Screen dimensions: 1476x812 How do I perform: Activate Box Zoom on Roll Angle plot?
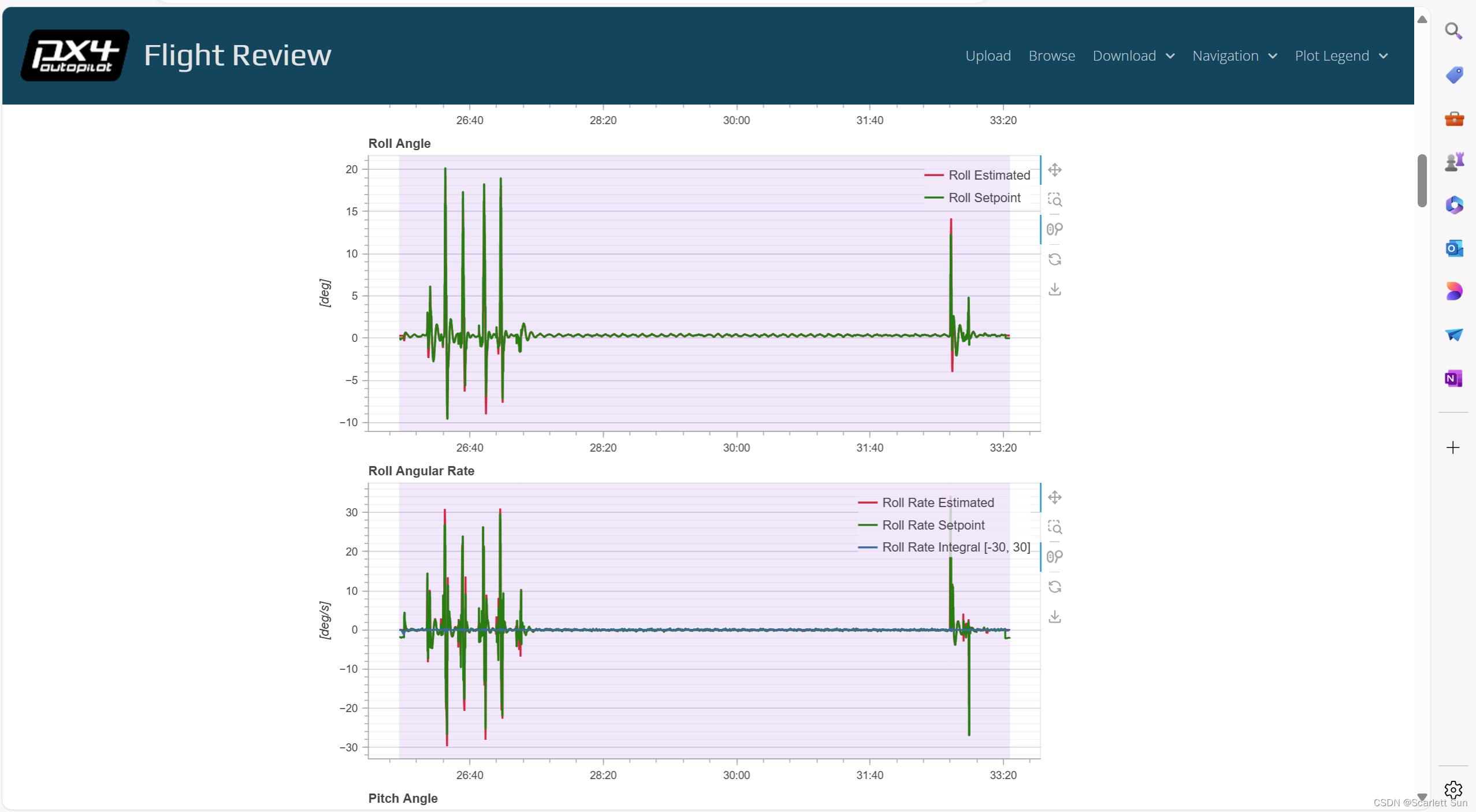(1054, 200)
